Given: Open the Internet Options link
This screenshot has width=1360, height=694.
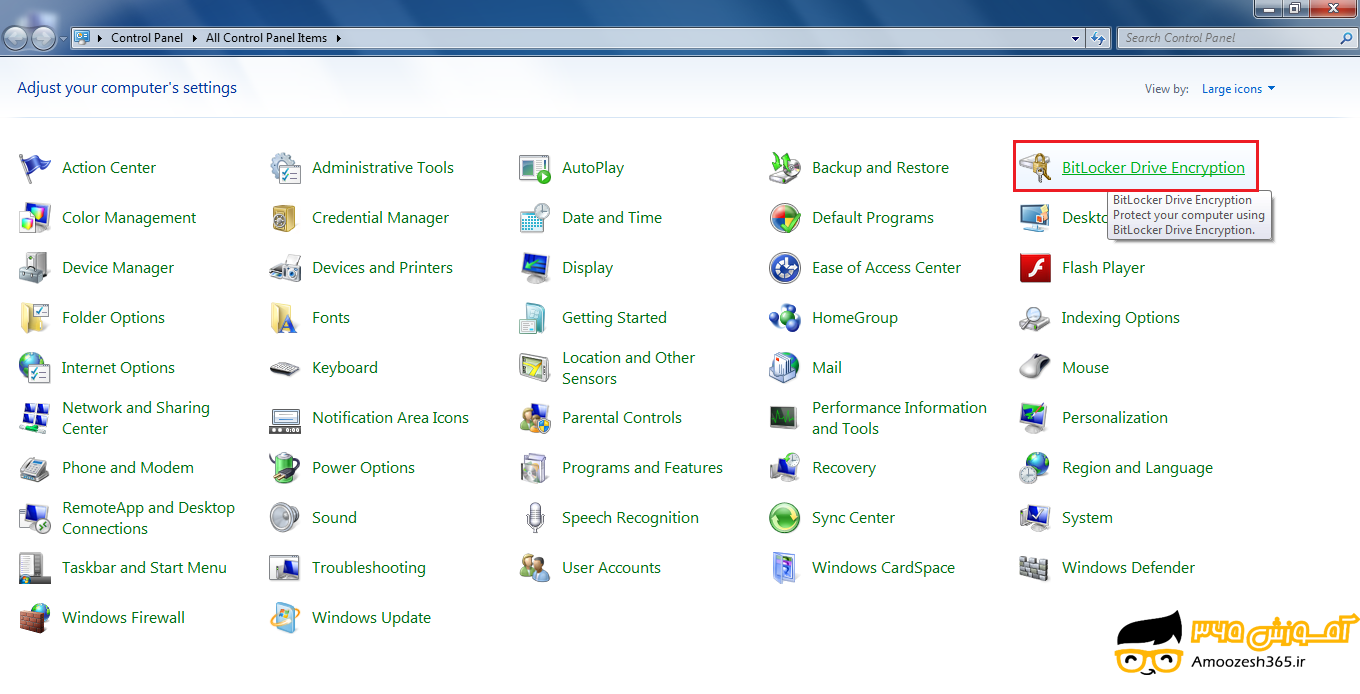Looking at the screenshot, I should pos(118,368).
